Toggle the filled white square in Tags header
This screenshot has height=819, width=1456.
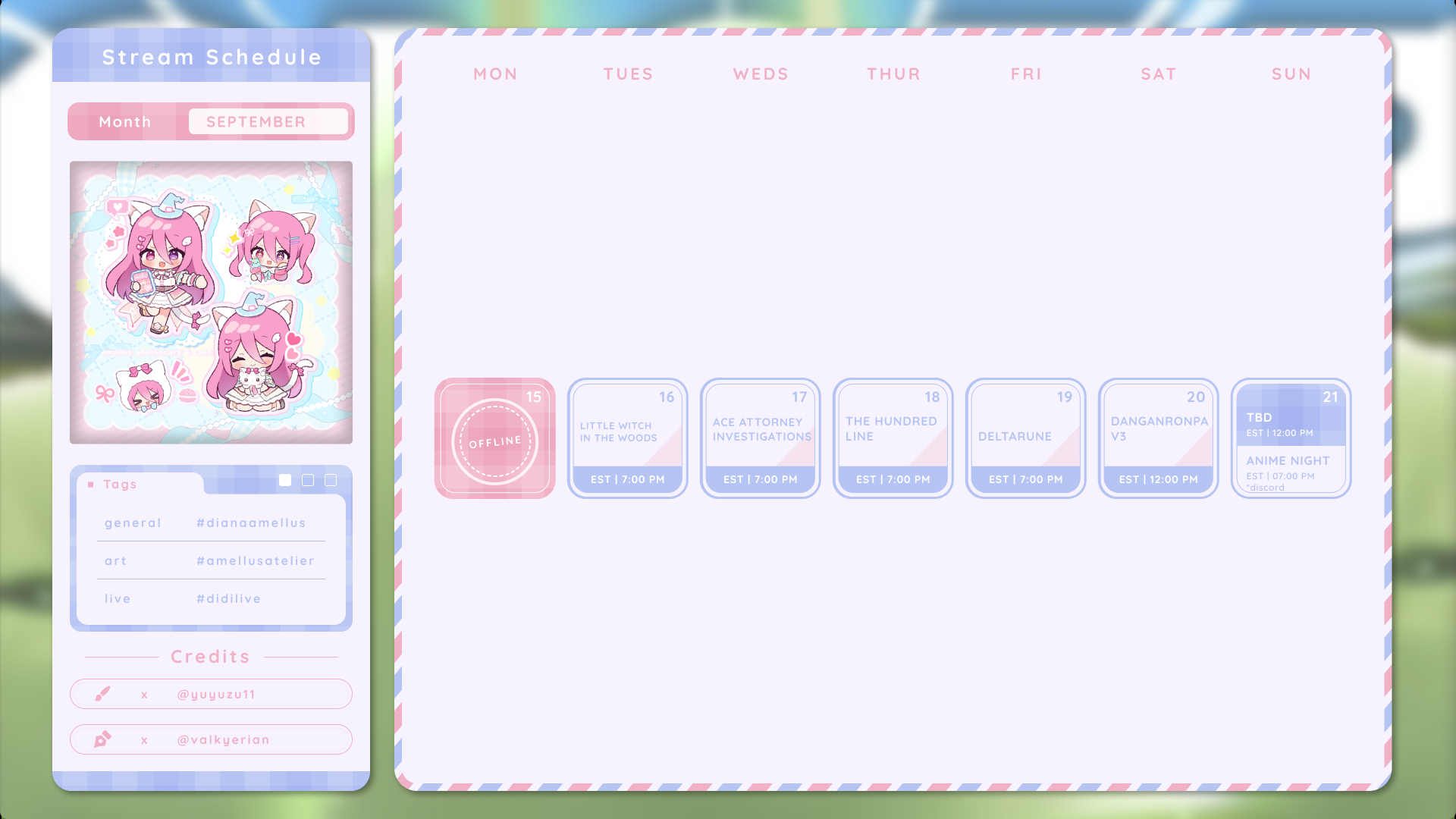click(285, 480)
